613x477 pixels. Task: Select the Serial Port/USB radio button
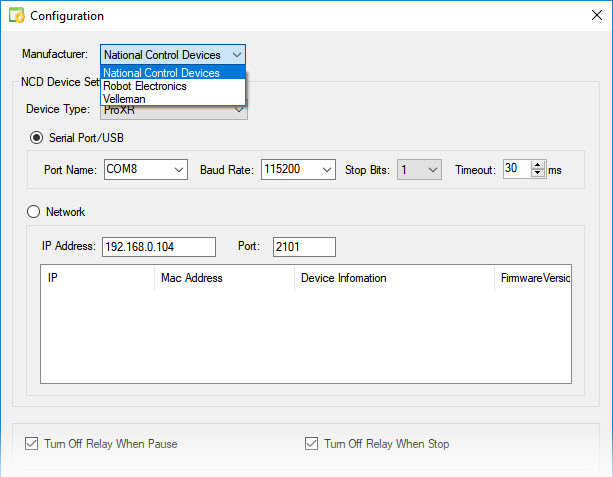pos(36,138)
